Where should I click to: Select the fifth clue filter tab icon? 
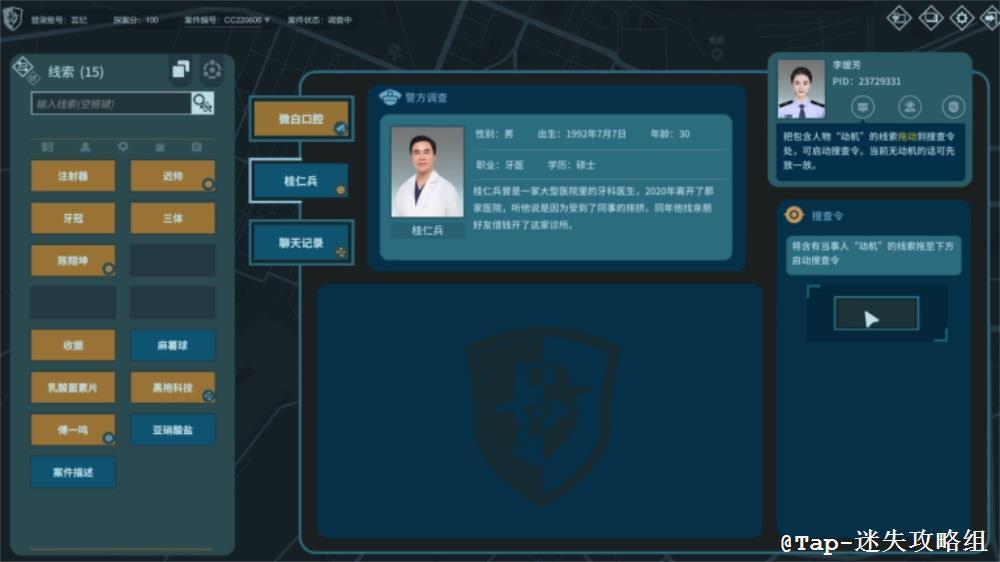point(197,147)
